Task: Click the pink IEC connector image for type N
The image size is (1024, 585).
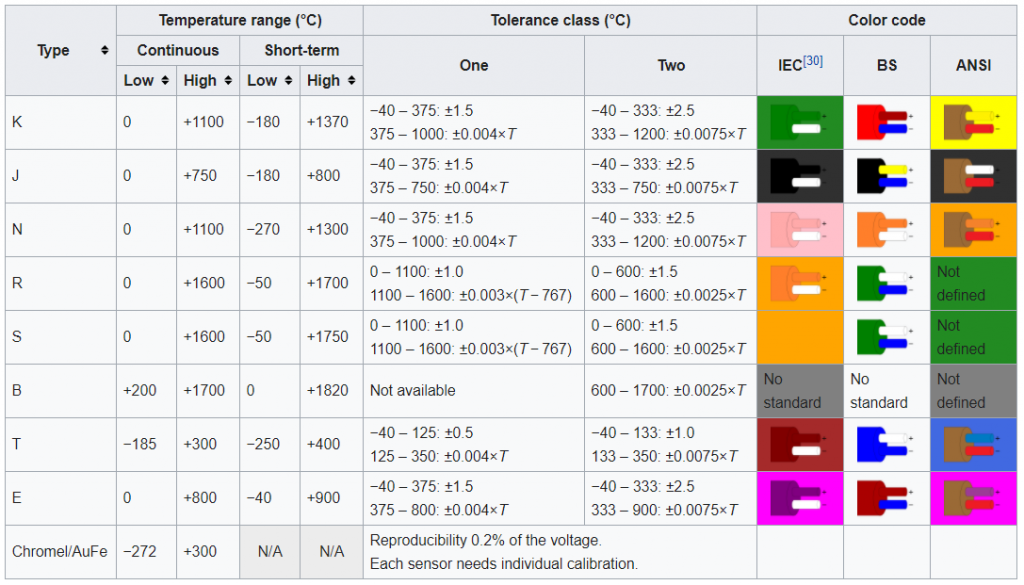Action: (x=800, y=230)
